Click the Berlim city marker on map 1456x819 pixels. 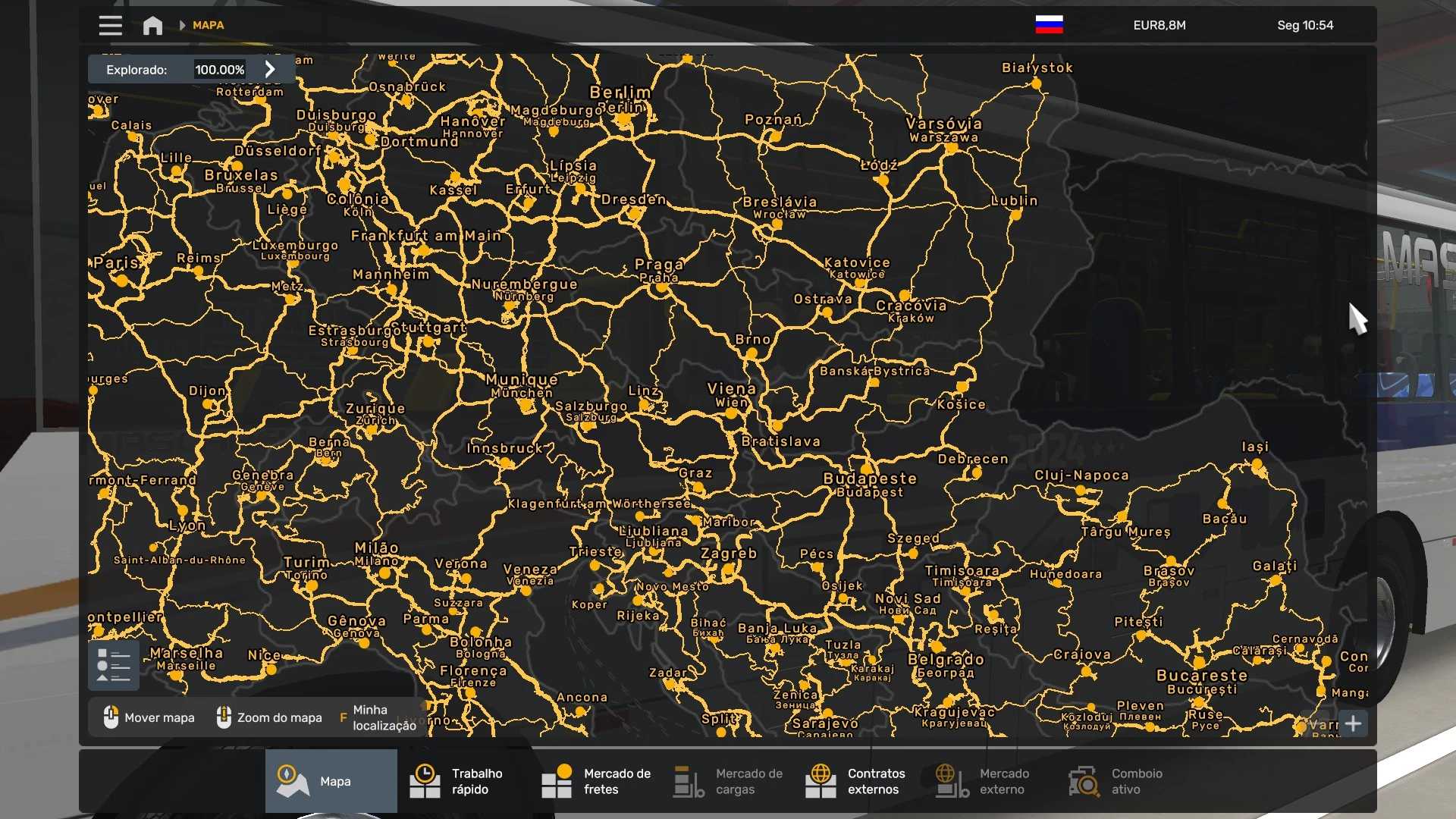click(623, 119)
